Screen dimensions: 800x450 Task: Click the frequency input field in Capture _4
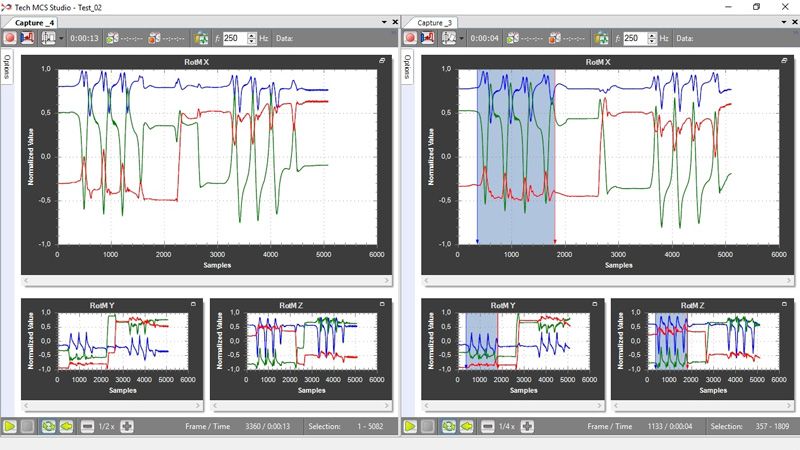pyautogui.click(x=232, y=38)
